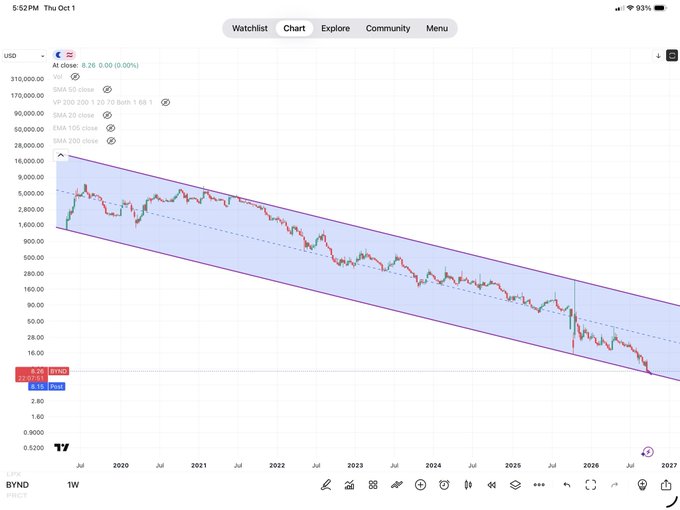The height and width of the screenshot is (510, 680).
Task: Change chart type via candlestick icon
Action: click(468, 485)
